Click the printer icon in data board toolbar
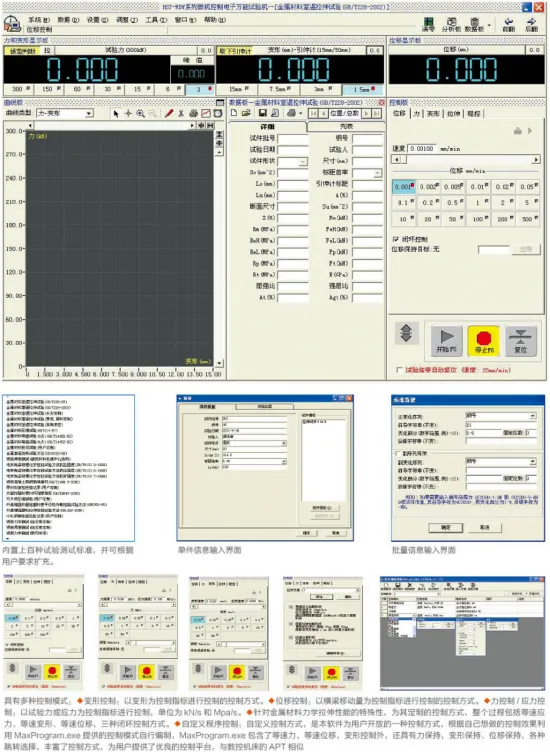 [291, 113]
